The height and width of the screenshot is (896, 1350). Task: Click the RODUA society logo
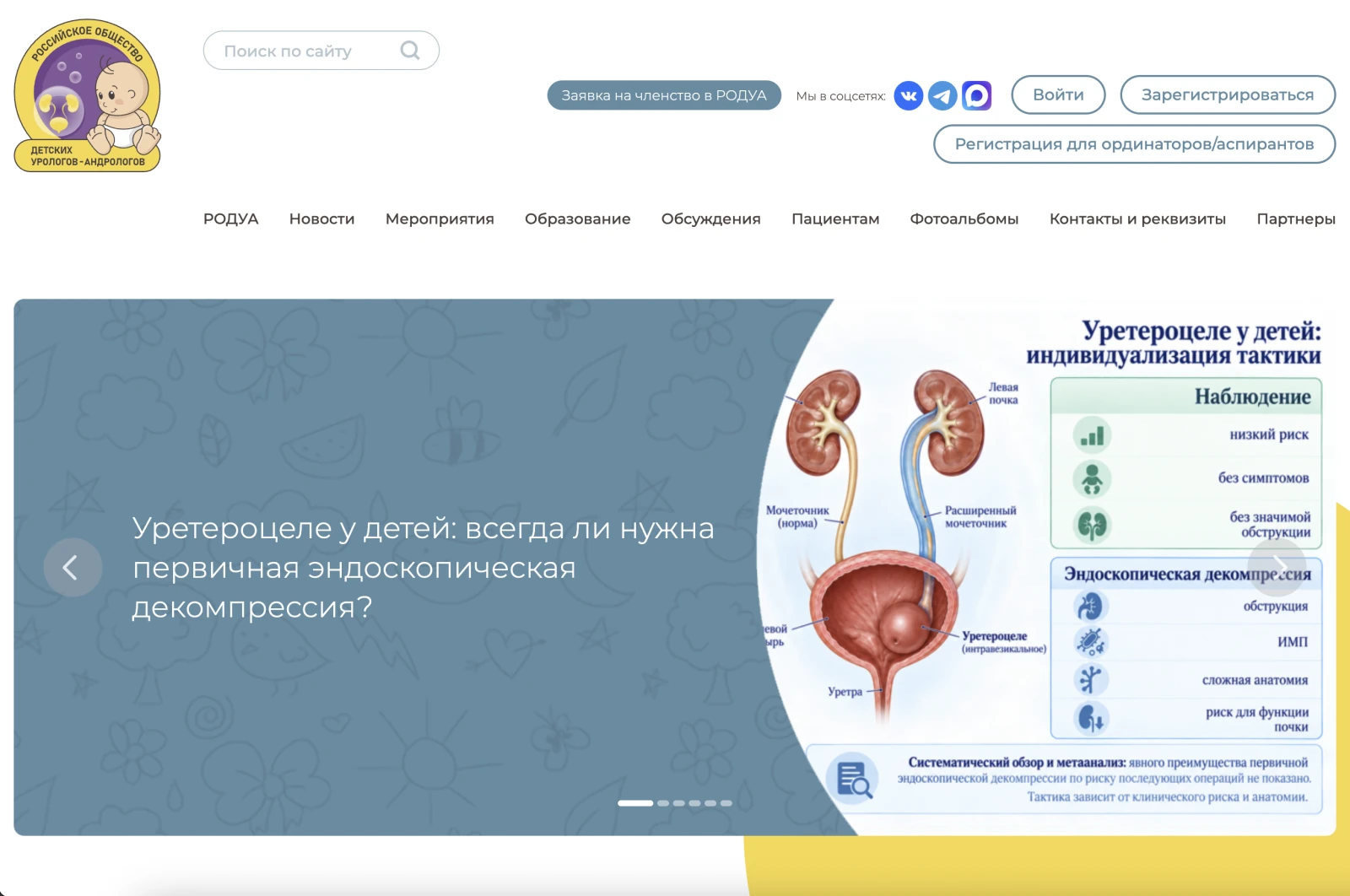pos(87,95)
